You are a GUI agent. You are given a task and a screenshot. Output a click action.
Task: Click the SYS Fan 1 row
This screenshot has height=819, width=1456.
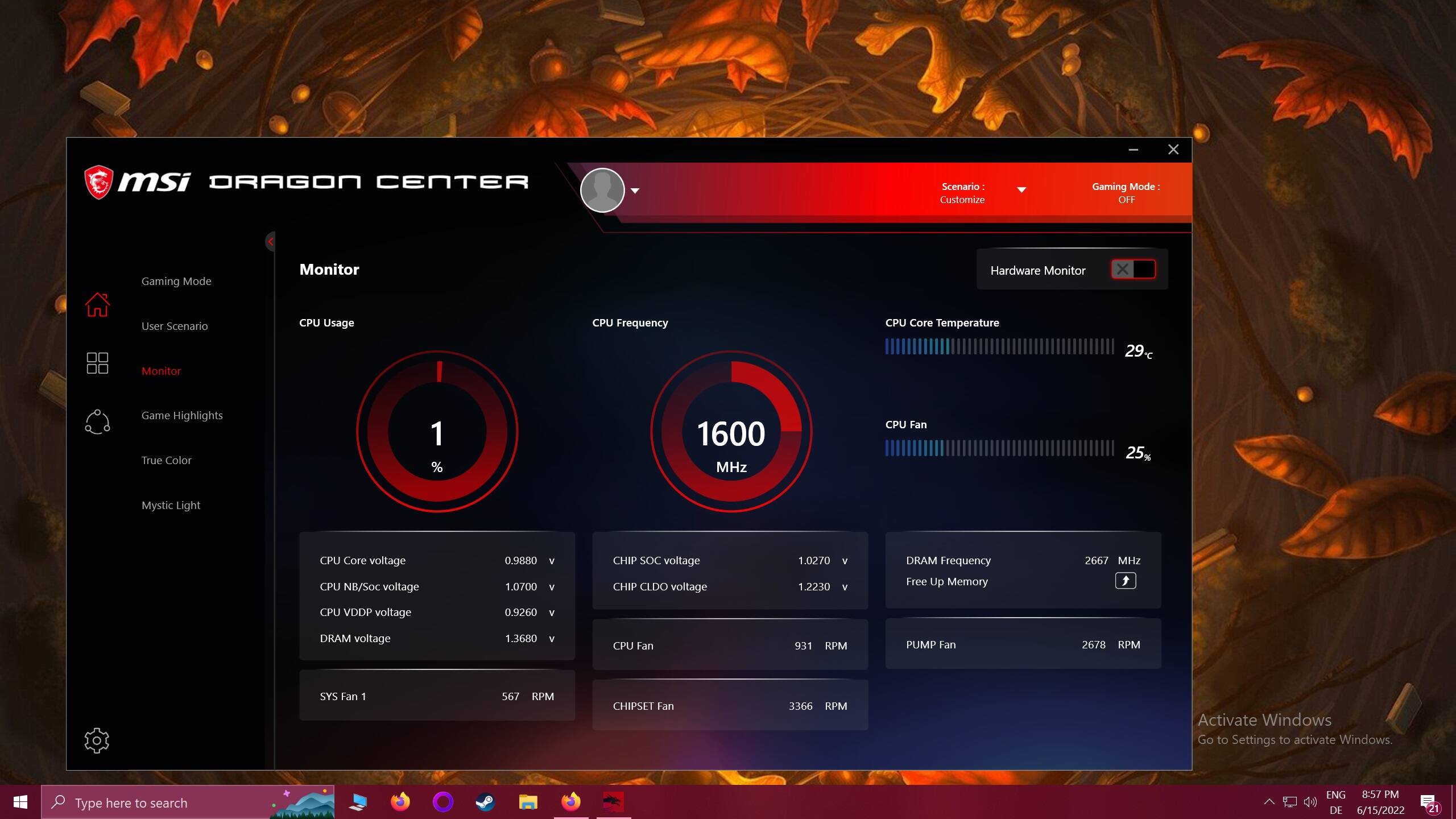(x=437, y=696)
